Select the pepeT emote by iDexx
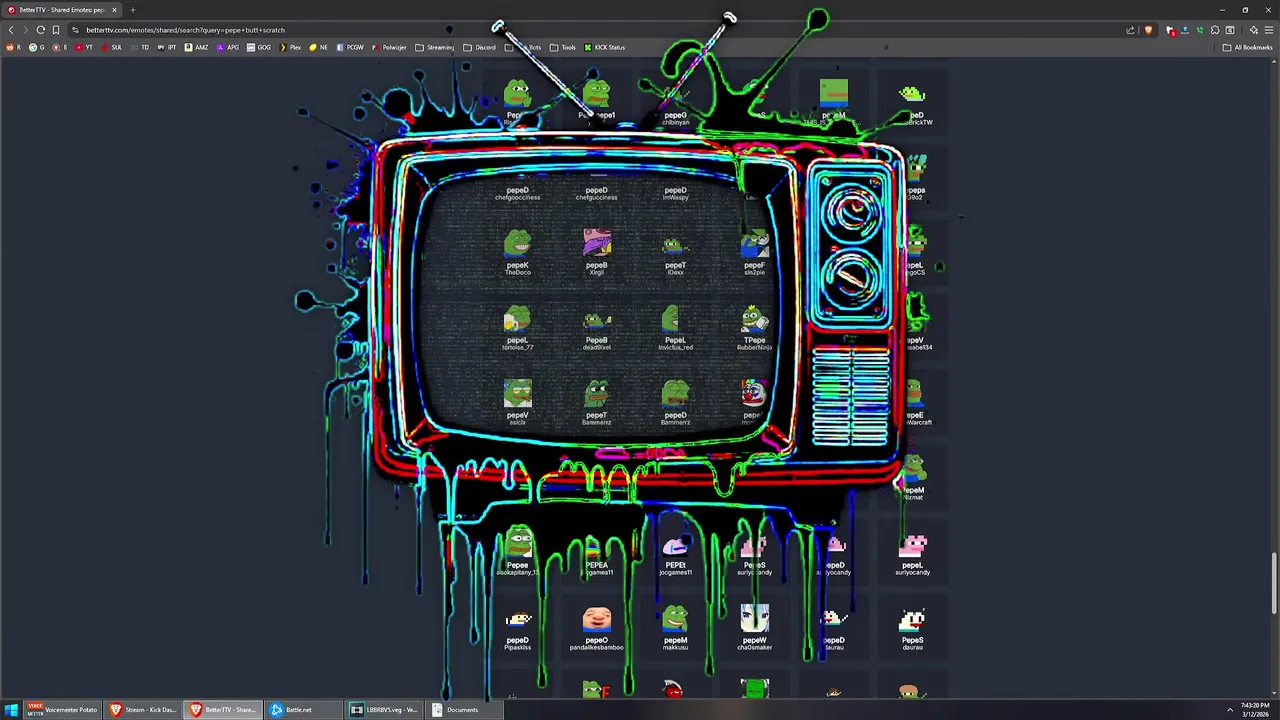The width and height of the screenshot is (1280, 720). pos(675,252)
